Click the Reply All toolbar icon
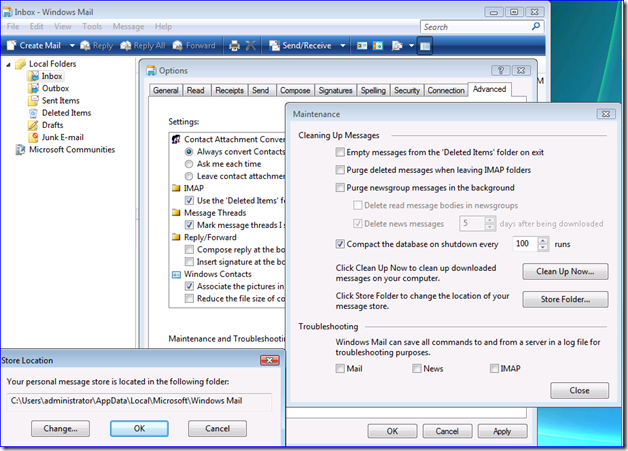 pos(126,46)
